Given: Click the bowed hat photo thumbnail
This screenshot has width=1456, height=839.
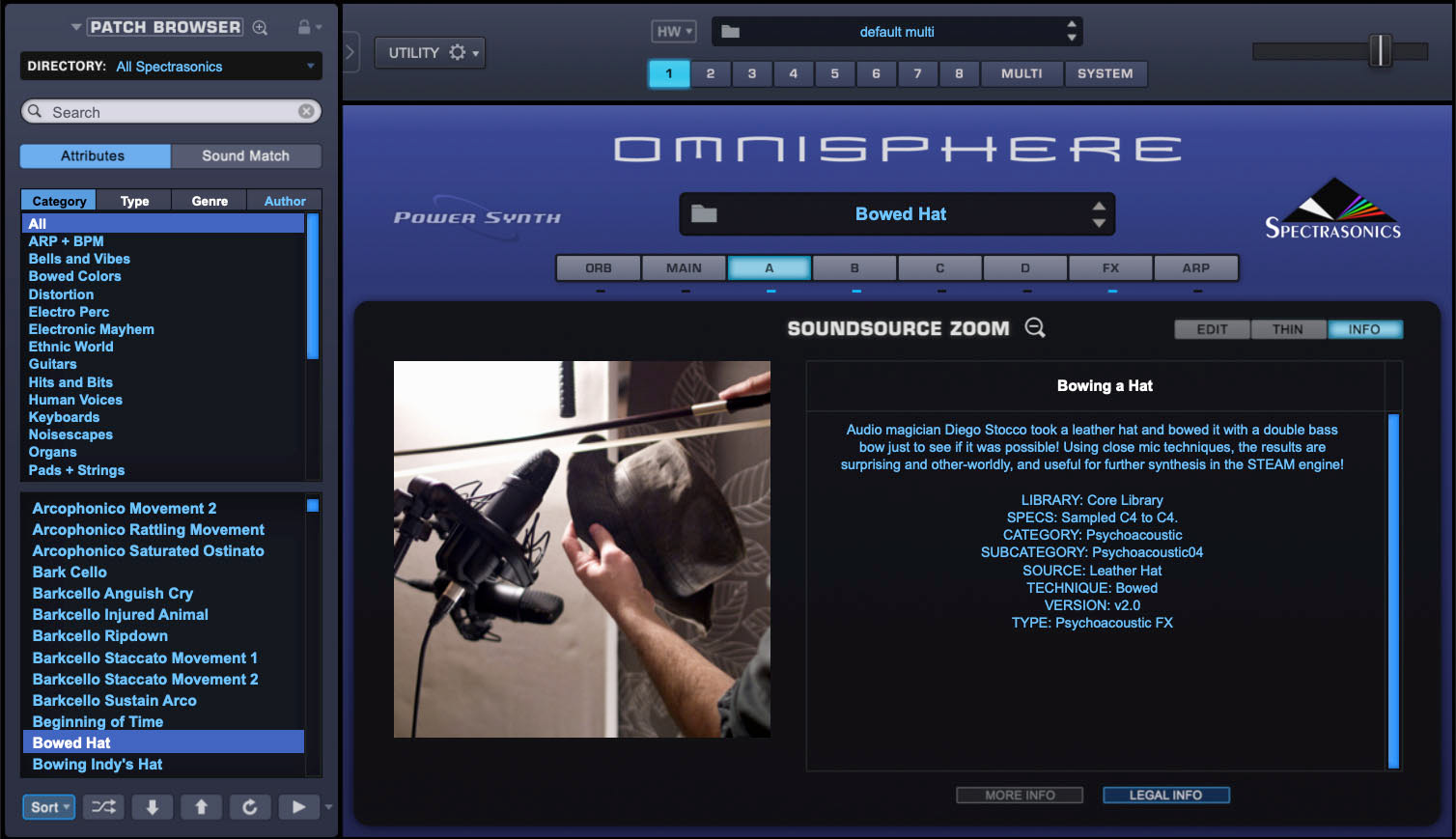Looking at the screenshot, I should click(x=582, y=549).
